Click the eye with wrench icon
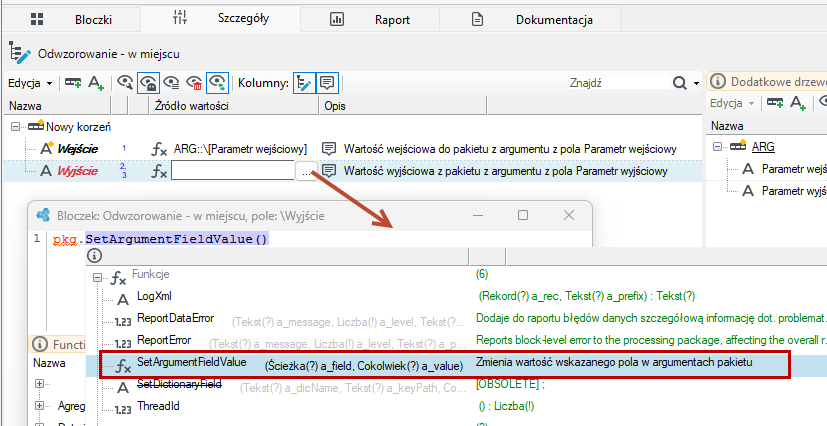The height and width of the screenshot is (426, 827). [125, 83]
